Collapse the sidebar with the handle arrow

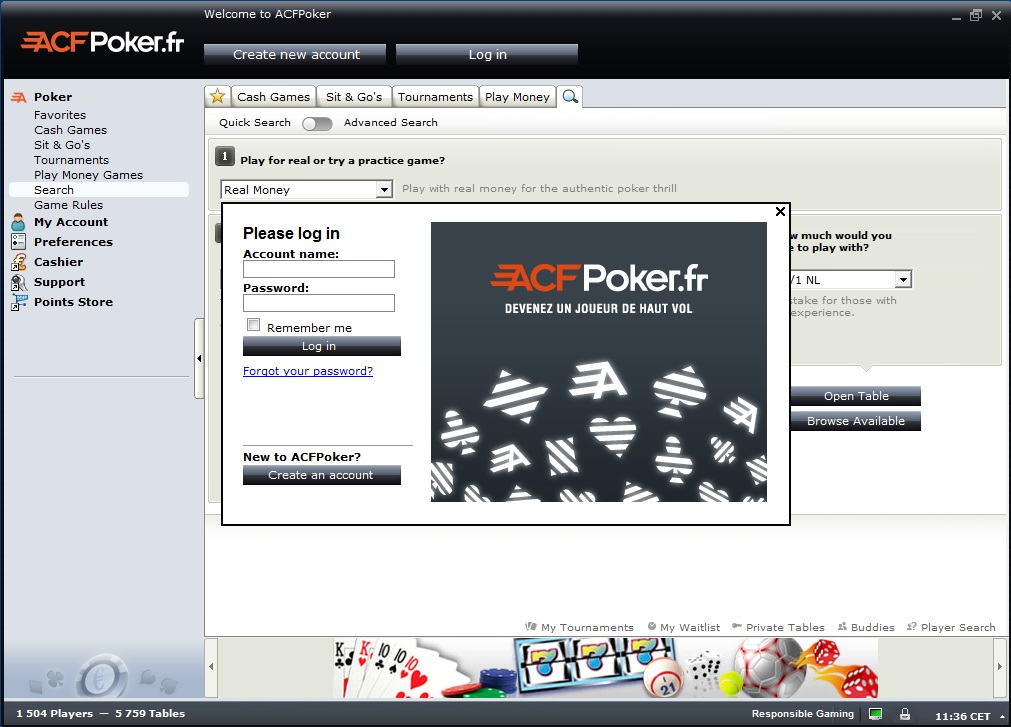(x=199, y=358)
